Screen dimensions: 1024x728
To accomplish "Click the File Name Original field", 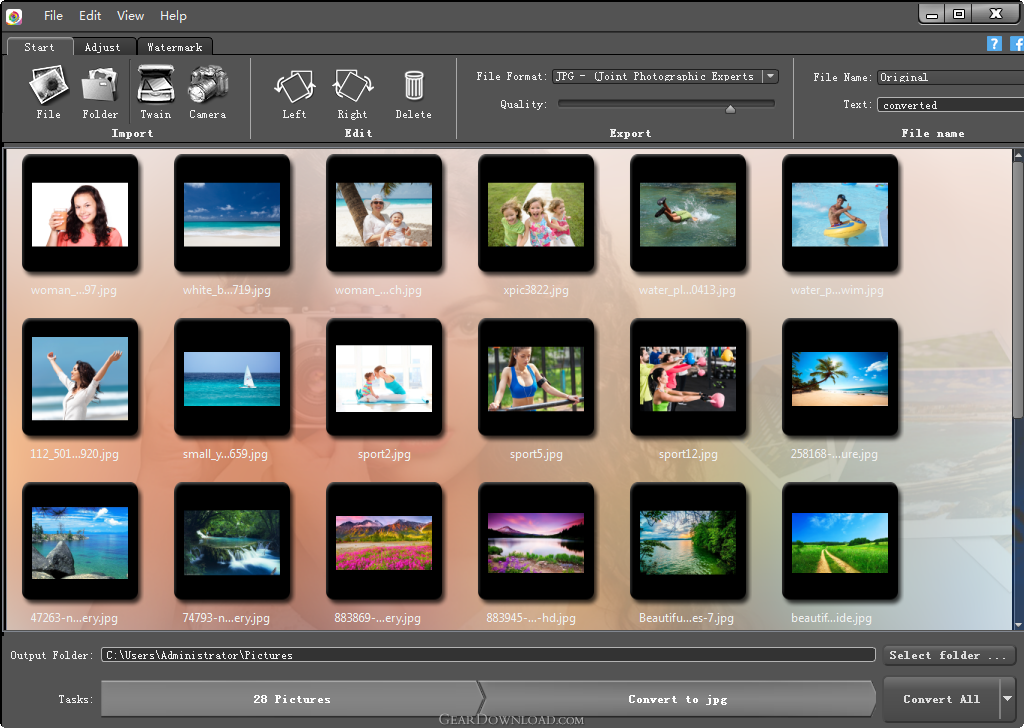I will pyautogui.click(x=950, y=77).
